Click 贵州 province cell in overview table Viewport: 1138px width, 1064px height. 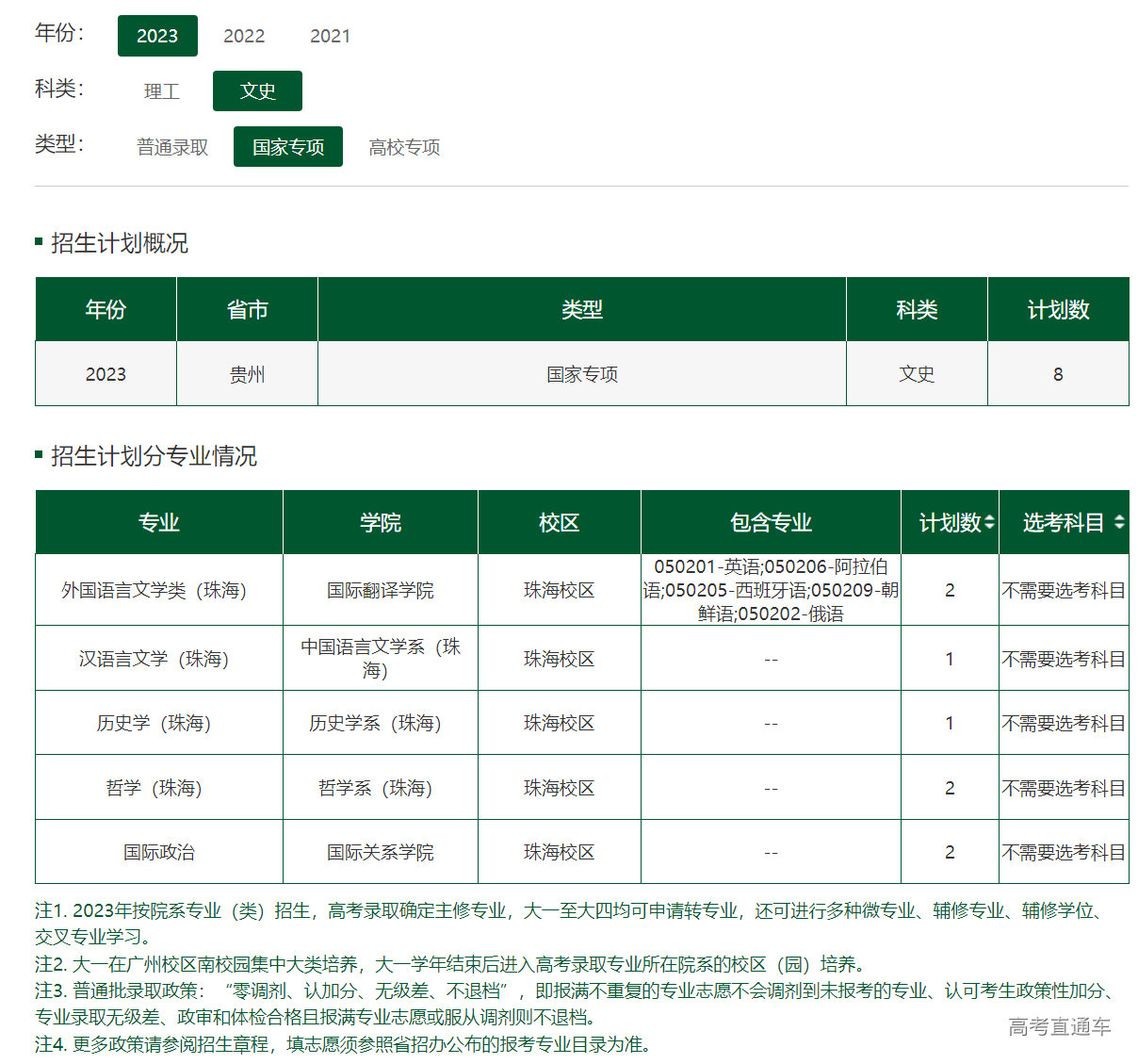point(247,374)
